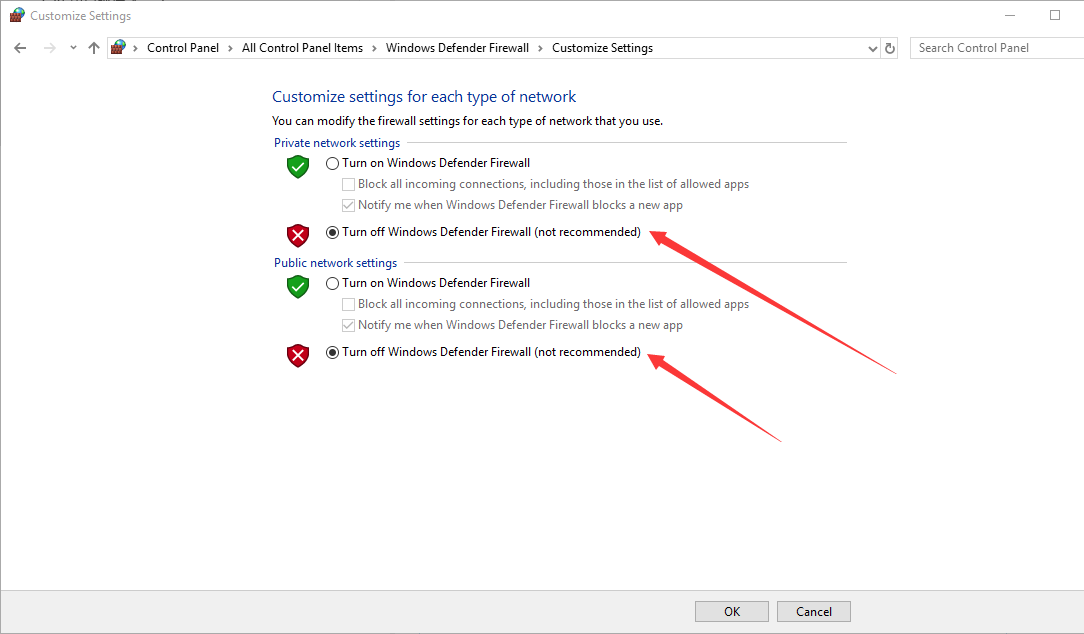Click 'You can modify the firewall settings' text
The width and height of the screenshot is (1084, 634).
point(467,121)
